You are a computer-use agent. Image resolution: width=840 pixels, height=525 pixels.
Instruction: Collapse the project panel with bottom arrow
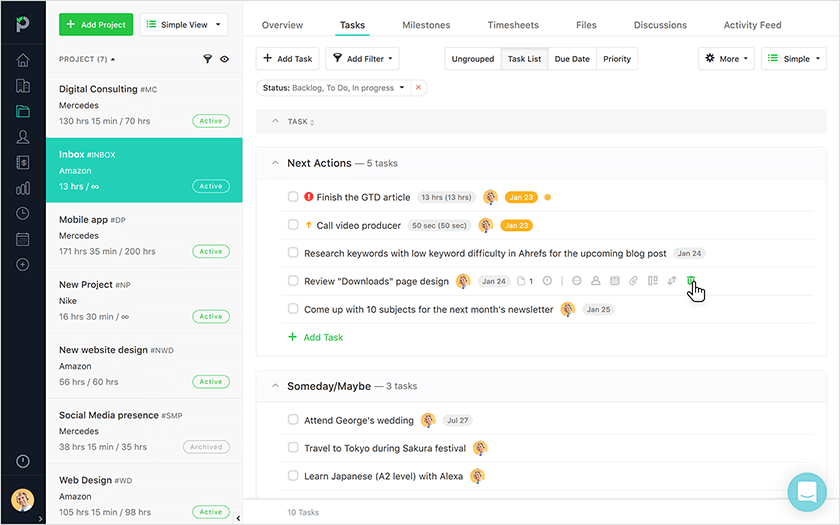coord(238,518)
